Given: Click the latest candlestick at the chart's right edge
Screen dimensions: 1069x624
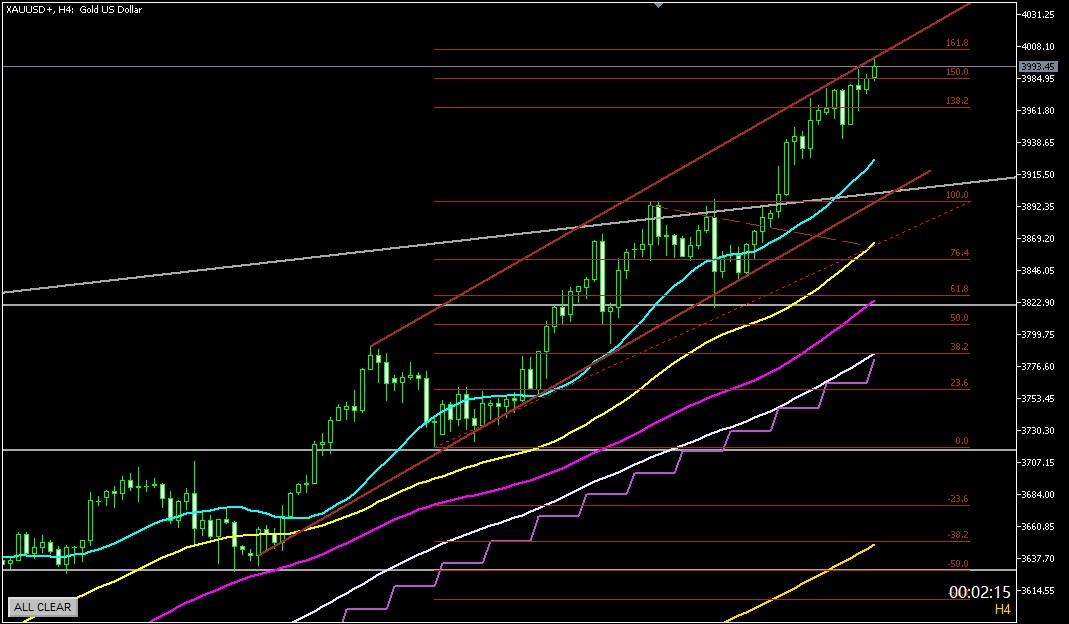Looking at the screenshot, I should coord(875,68).
